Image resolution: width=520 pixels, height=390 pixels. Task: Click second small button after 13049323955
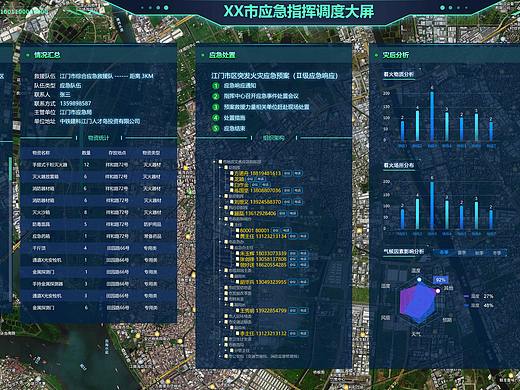click(303, 282)
